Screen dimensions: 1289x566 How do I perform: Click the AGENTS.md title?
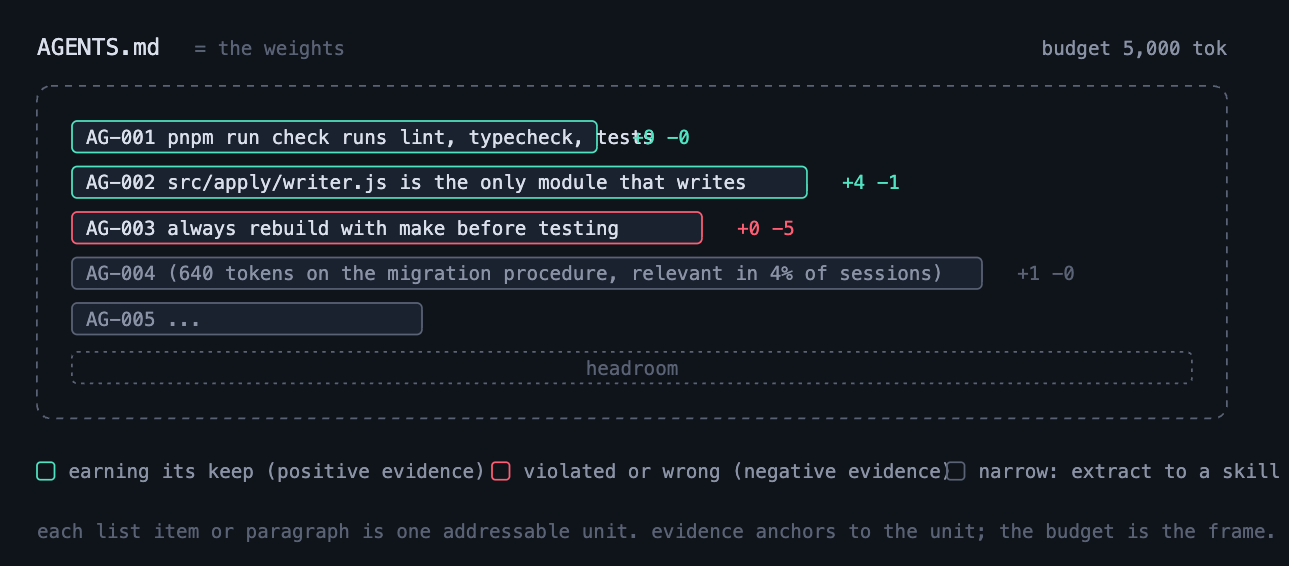98,47
